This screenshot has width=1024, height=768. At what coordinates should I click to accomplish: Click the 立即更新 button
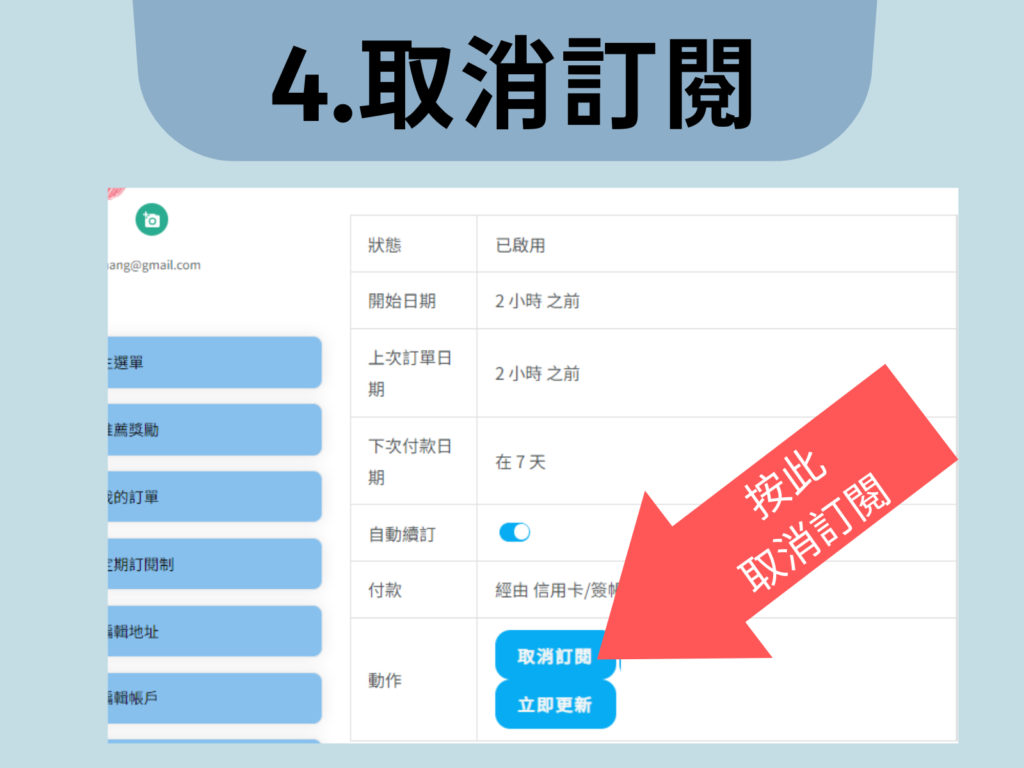point(555,705)
